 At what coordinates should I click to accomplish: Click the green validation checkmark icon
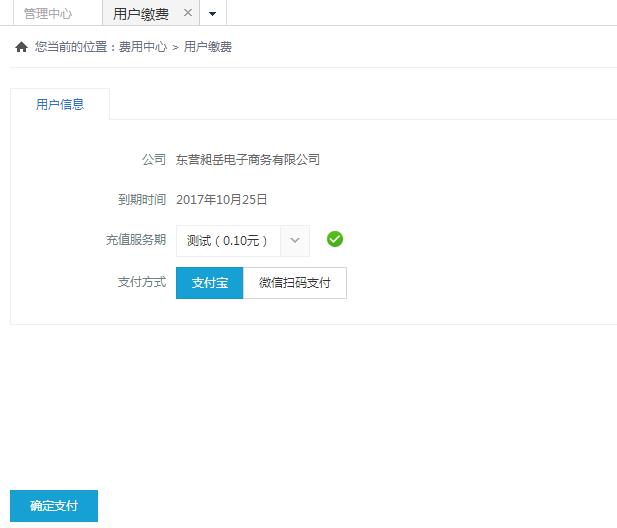335,239
